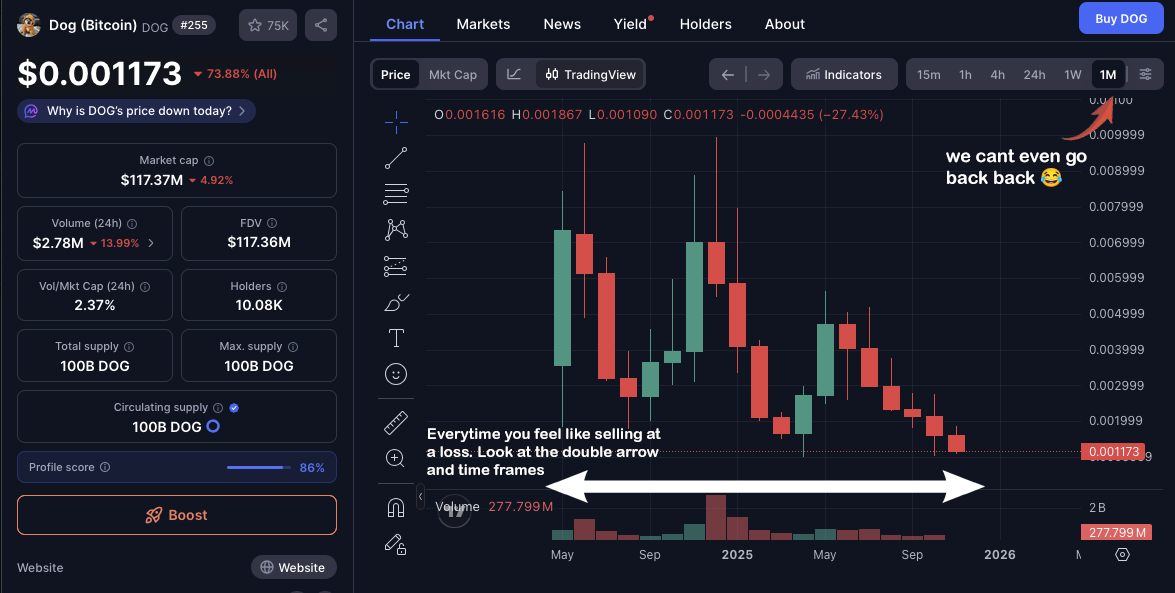Open the emoji sticker tool
1175x593 pixels.
(396, 373)
